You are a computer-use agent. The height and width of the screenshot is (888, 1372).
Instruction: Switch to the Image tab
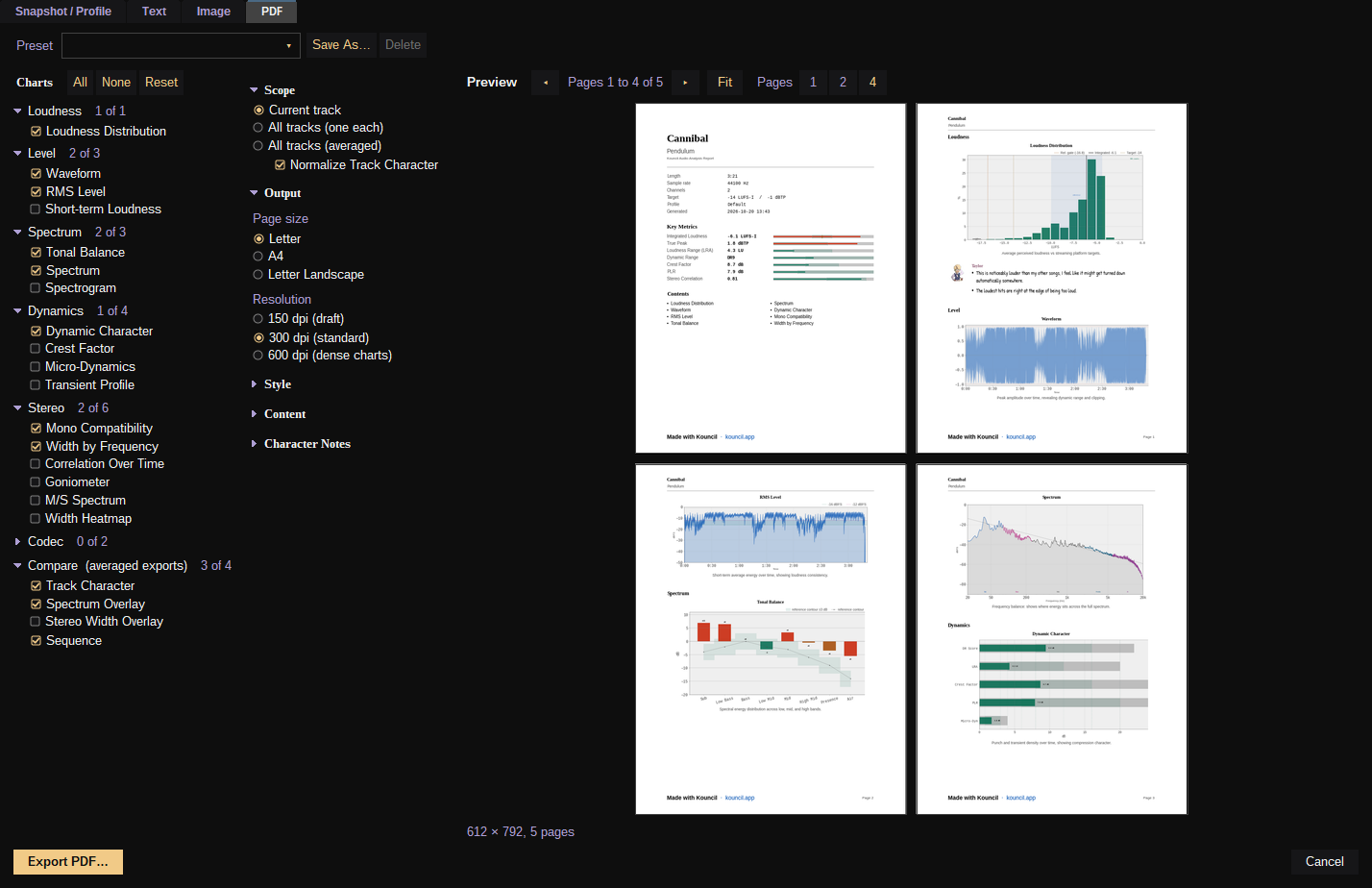click(213, 12)
